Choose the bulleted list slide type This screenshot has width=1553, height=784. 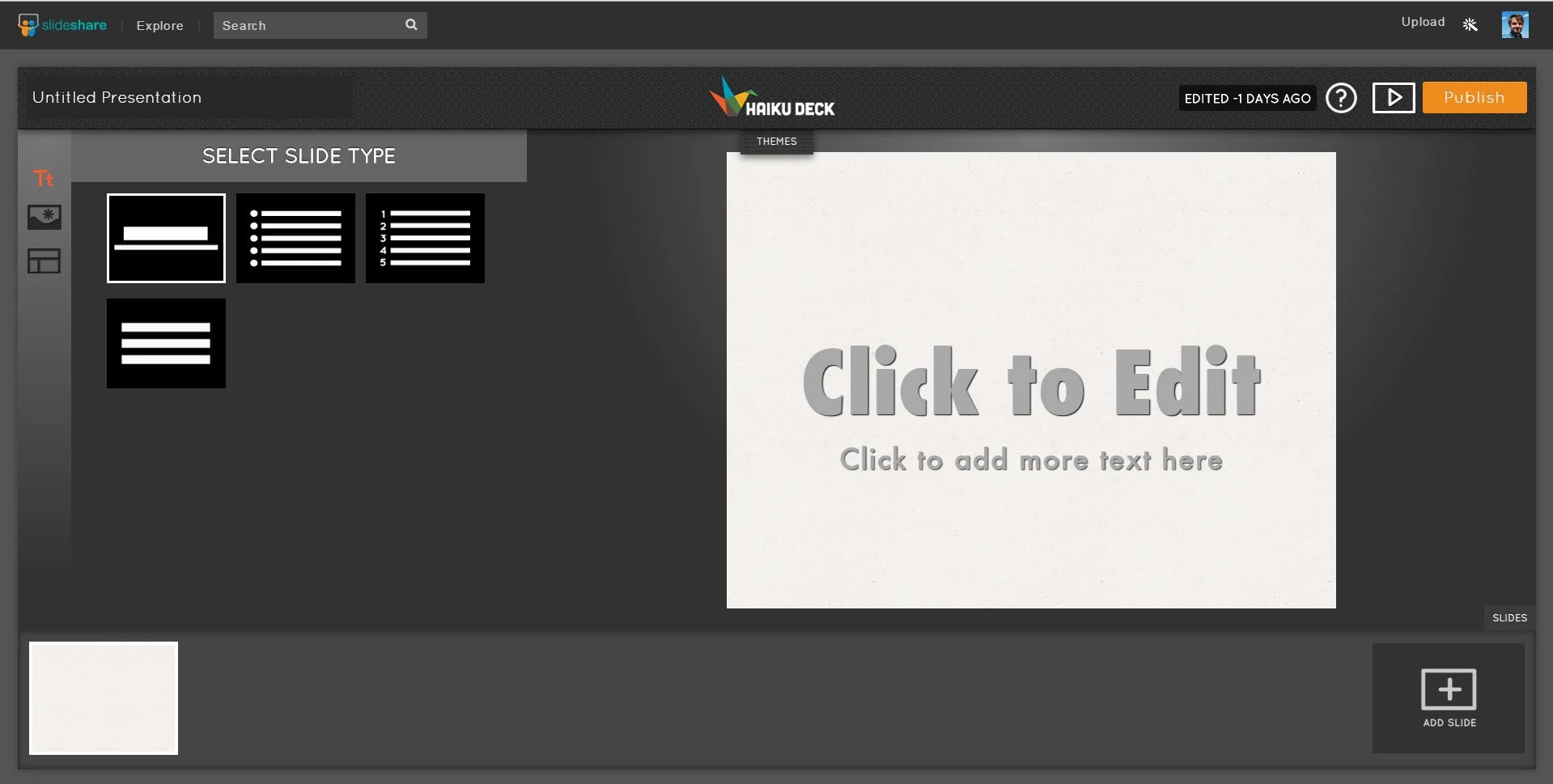[295, 238]
